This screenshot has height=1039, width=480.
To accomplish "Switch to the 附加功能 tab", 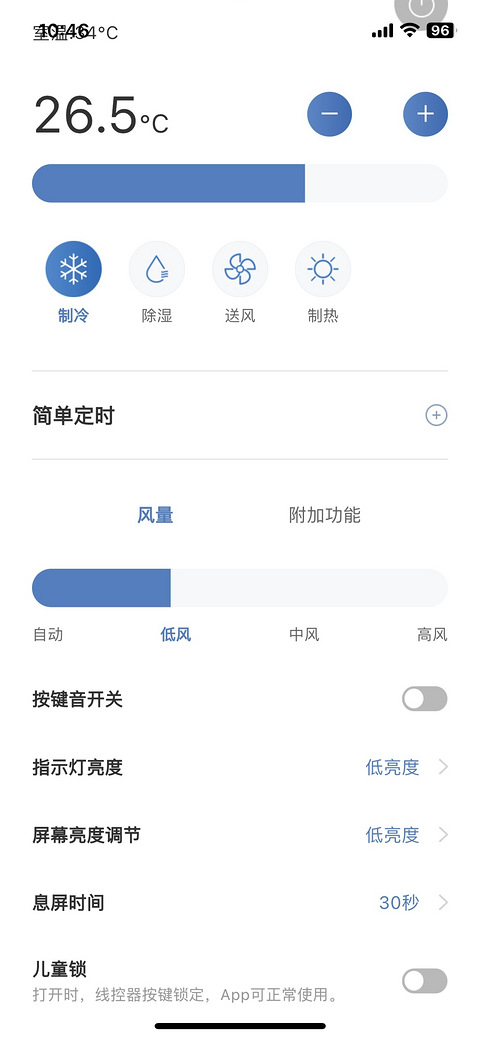I will tap(325, 515).
